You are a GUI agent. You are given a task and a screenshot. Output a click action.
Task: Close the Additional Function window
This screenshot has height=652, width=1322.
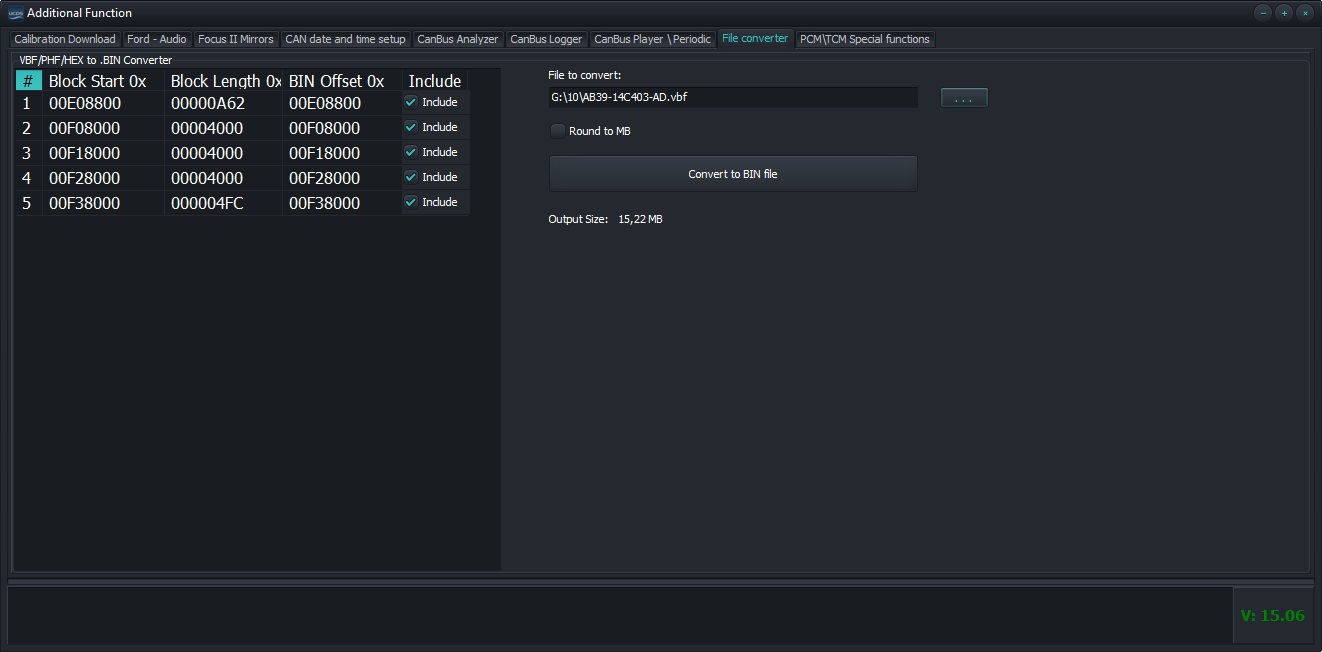click(x=1305, y=13)
